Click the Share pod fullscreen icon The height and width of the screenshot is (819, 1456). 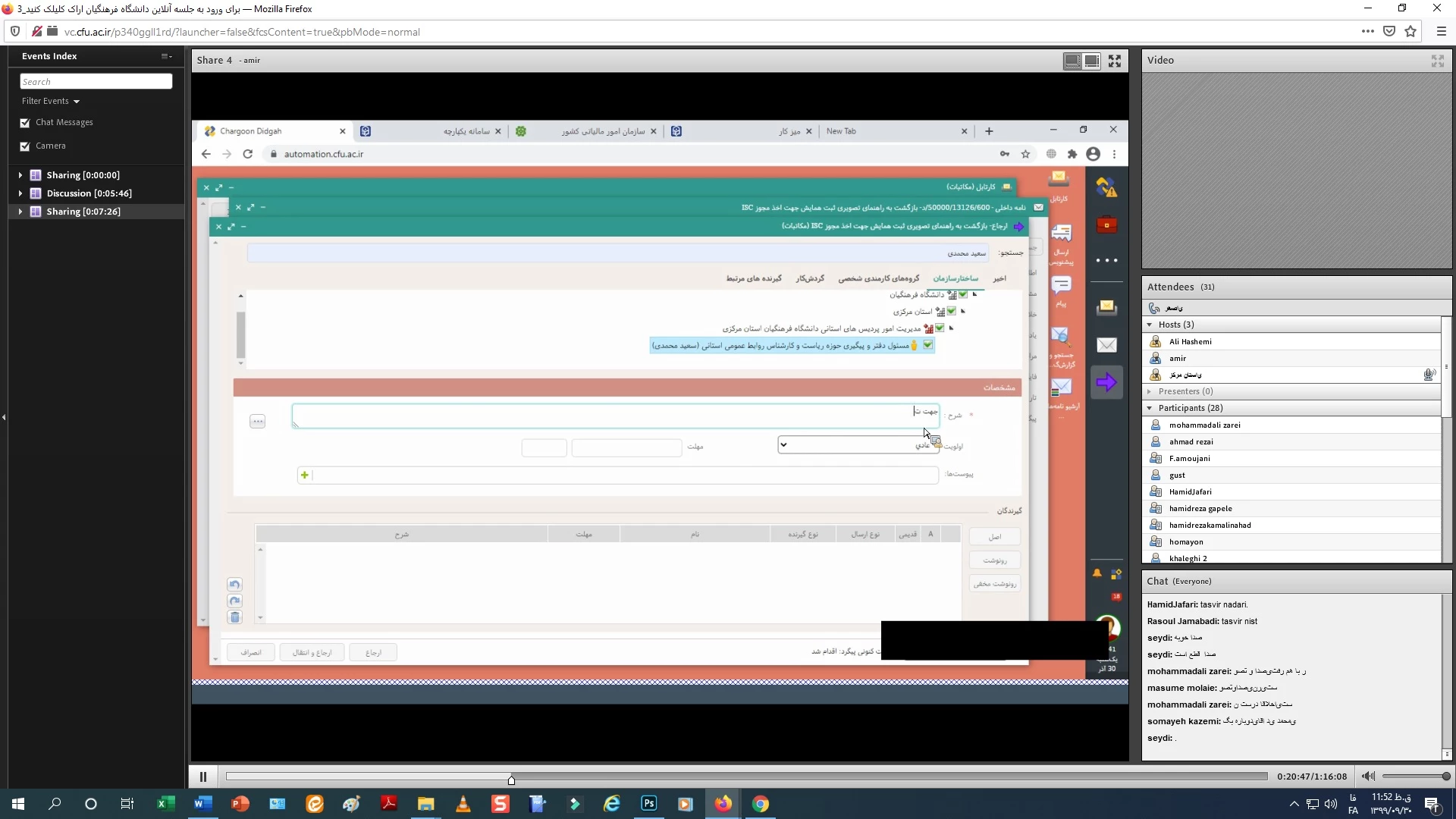1114,61
